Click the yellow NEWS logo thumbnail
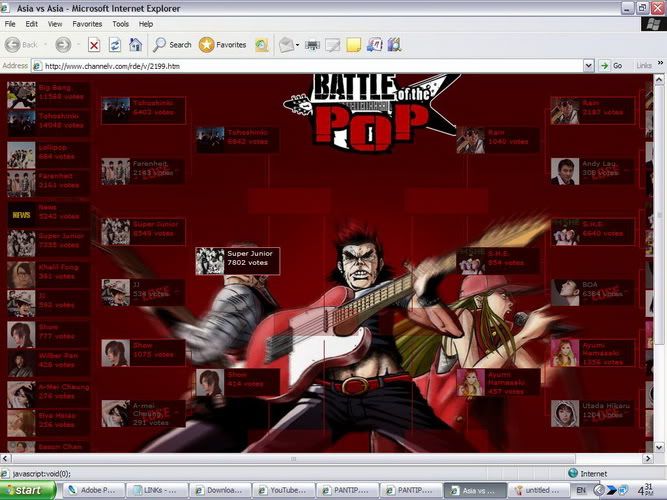 pos(21,215)
